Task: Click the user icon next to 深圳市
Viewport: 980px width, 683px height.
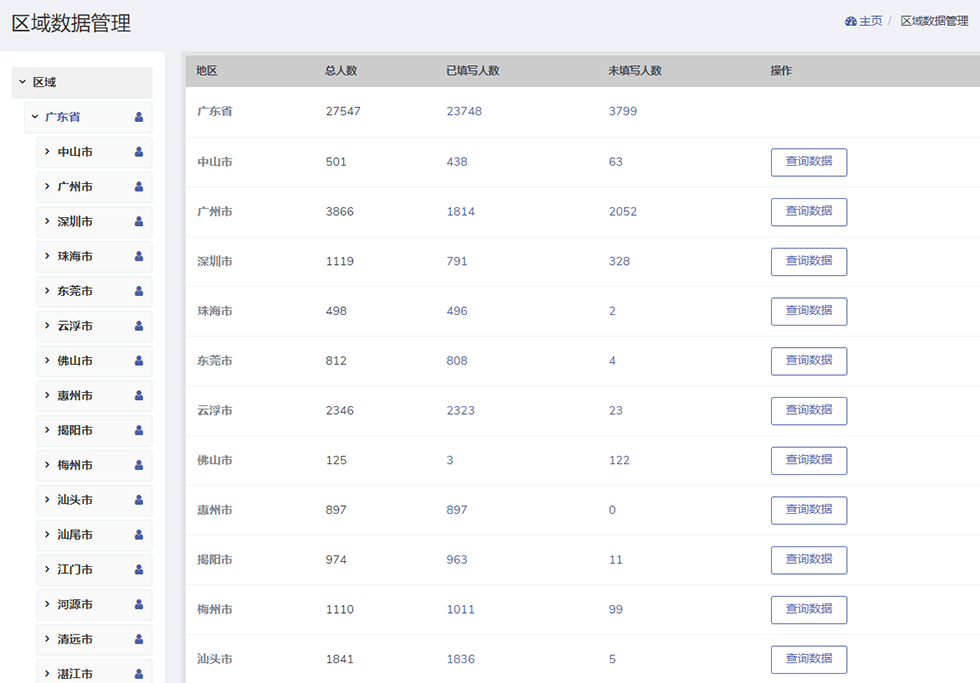Action: (x=139, y=221)
